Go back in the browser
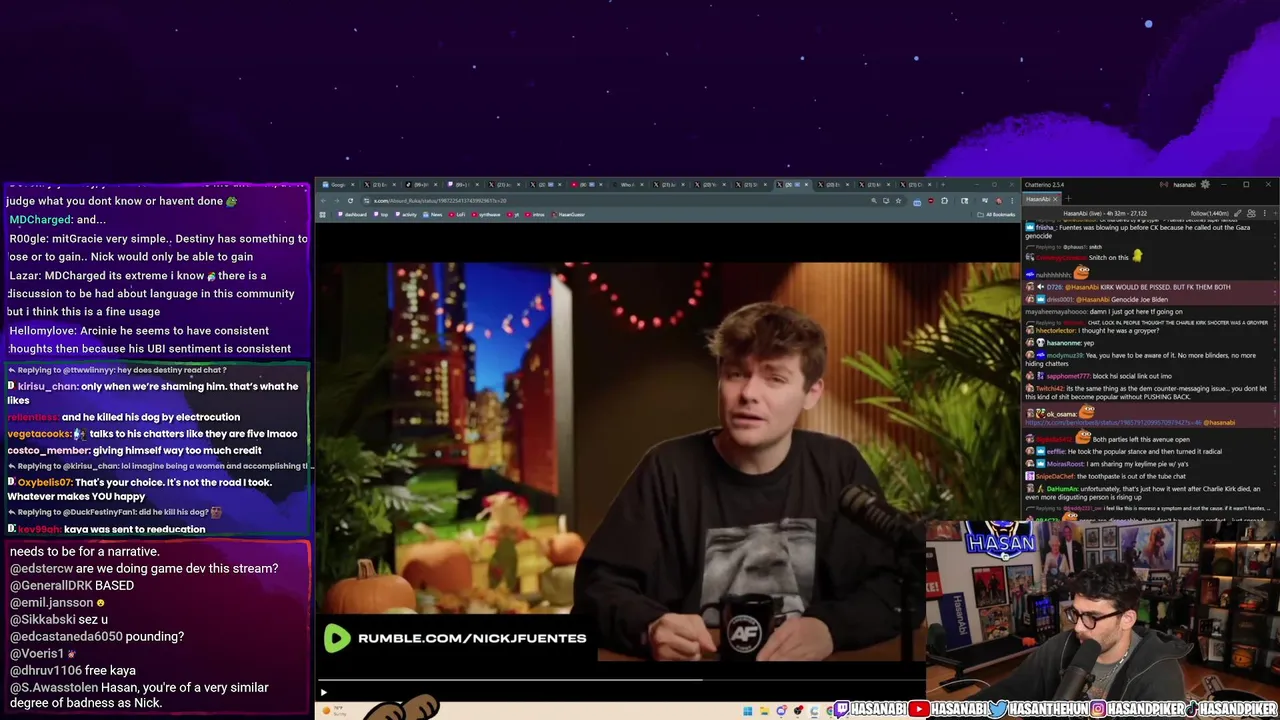 coord(323,201)
